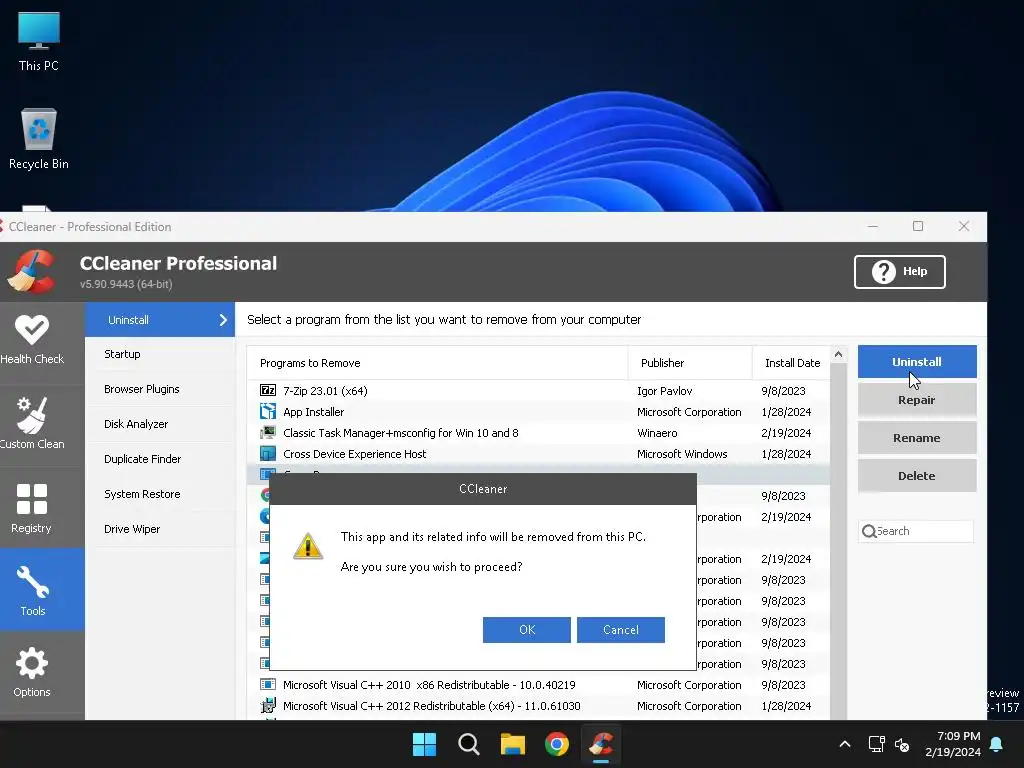Select 7-Zip 23.01 (x64) row text
Image resolution: width=1024 pixels, height=768 pixels.
click(325, 391)
